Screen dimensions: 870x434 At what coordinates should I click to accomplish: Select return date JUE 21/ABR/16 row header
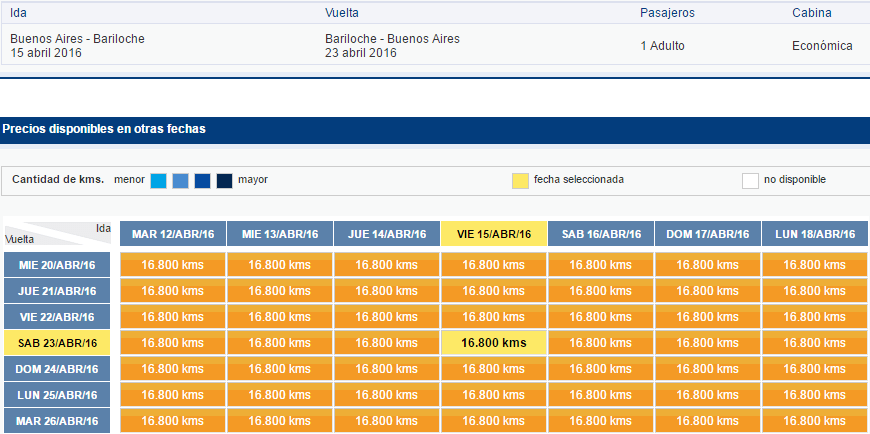(57, 291)
